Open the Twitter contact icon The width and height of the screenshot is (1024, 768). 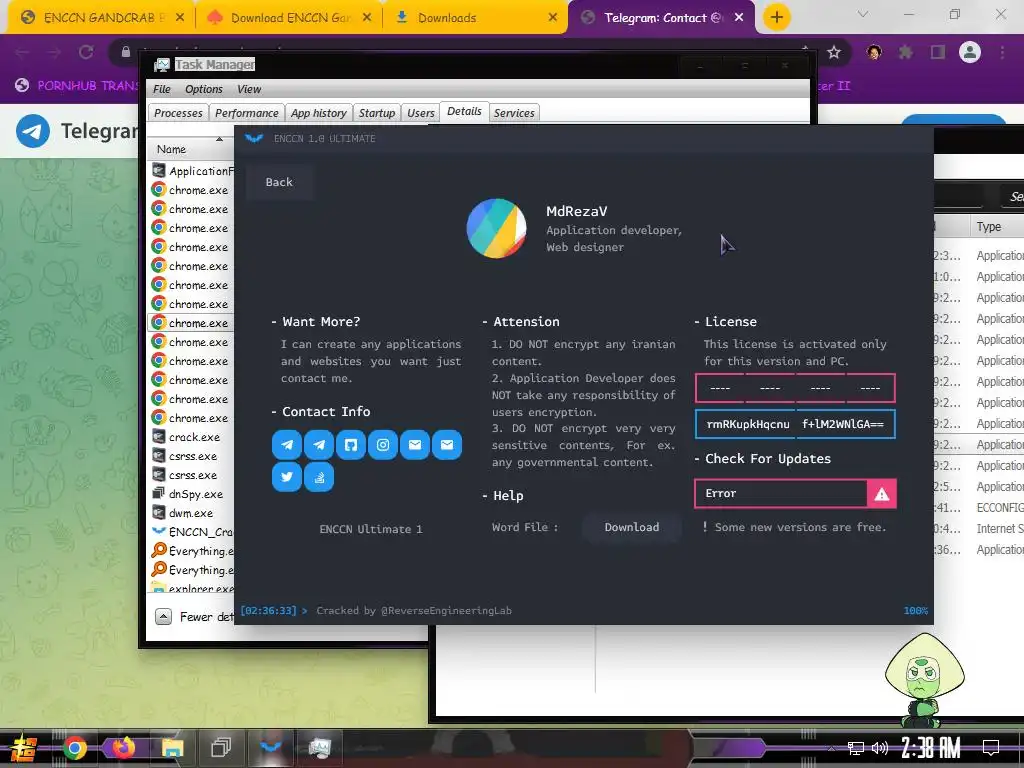coord(287,477)
